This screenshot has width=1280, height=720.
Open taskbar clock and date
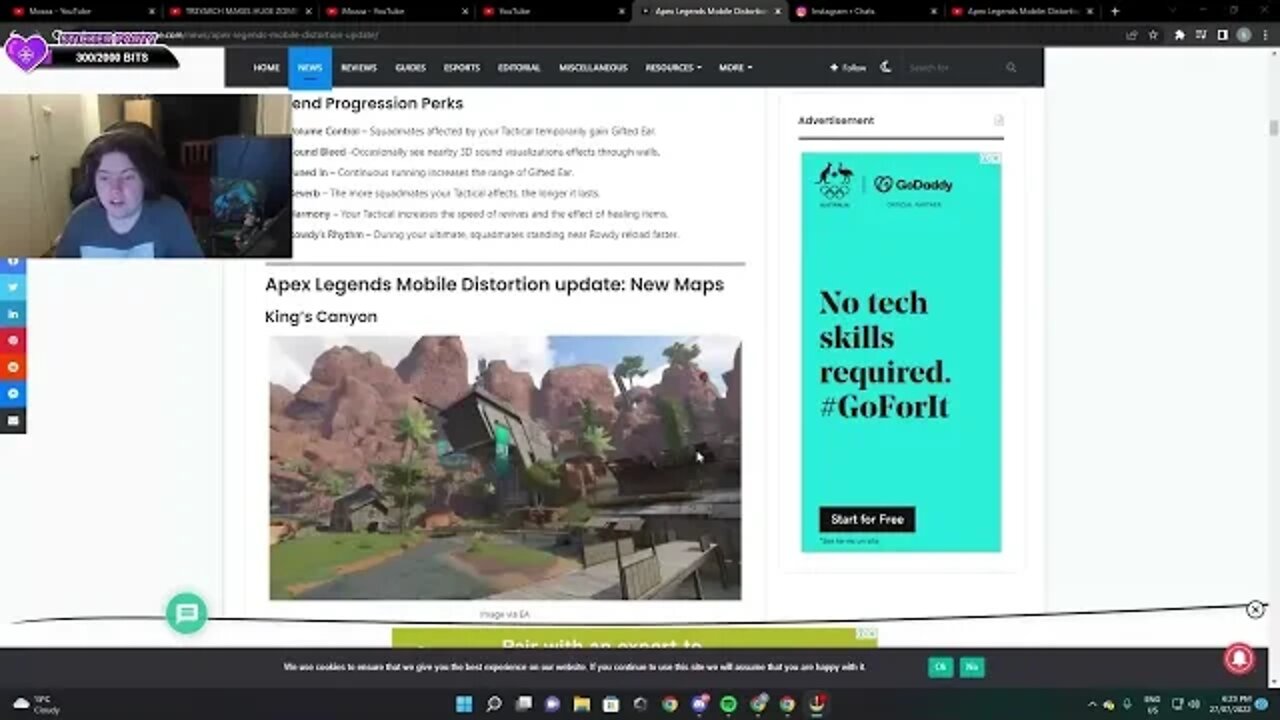1230,703
